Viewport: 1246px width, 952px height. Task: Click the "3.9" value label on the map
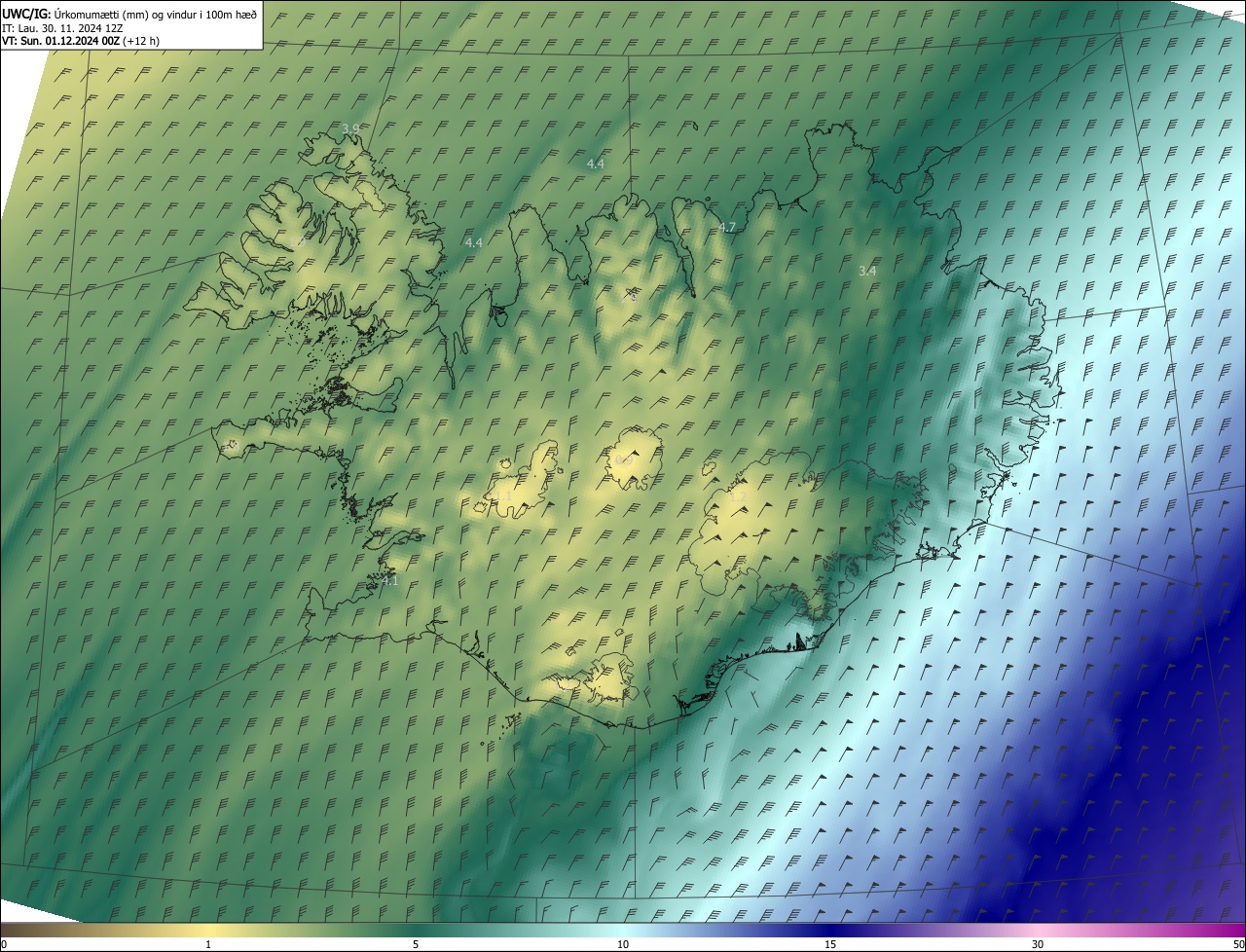pyautogui.click(x=351, y=128)
